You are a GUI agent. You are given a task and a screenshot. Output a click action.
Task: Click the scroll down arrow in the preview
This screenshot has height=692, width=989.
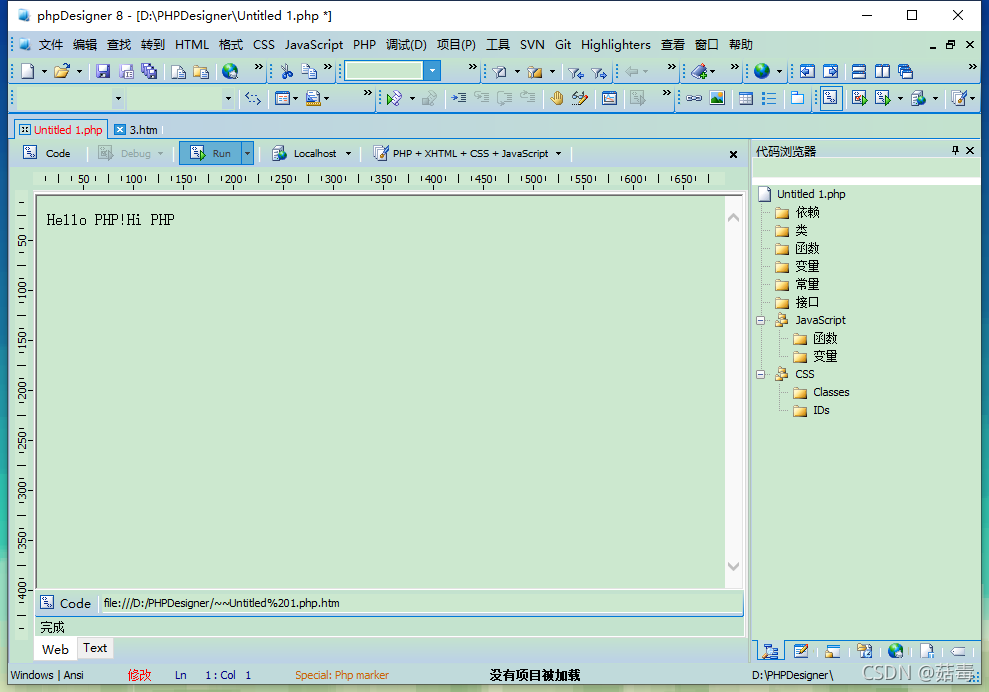(733, 566)
